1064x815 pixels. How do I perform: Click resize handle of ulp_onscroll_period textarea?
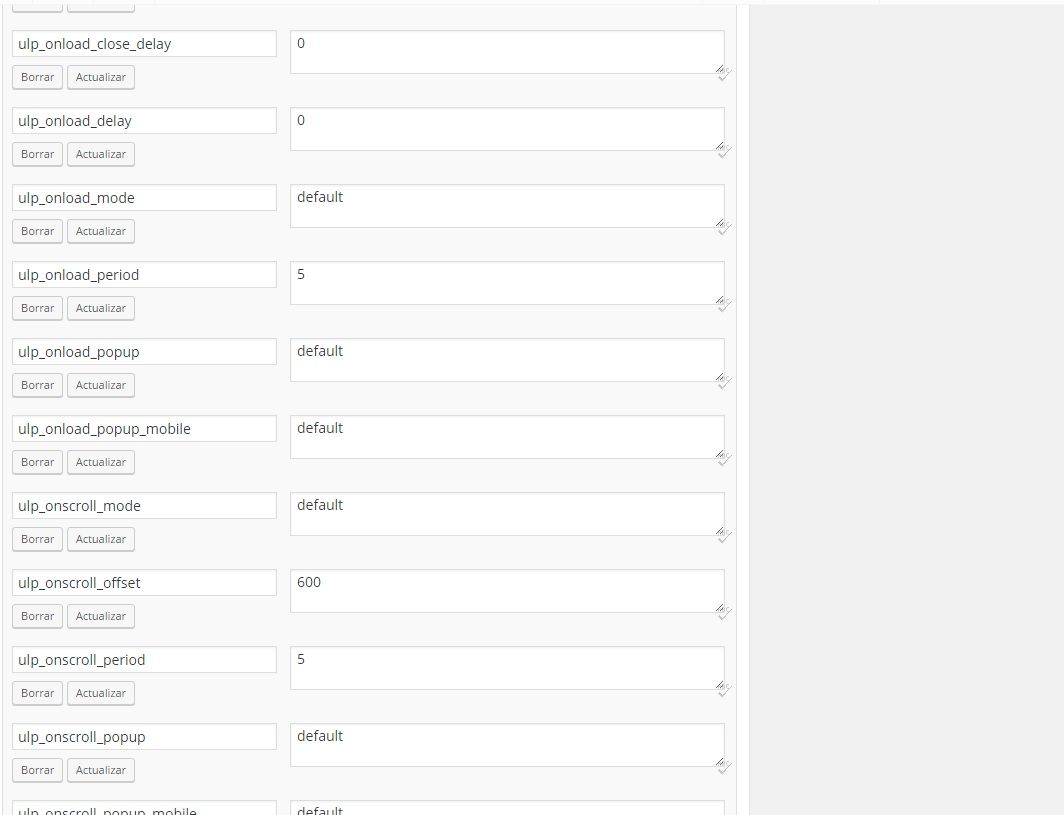[720, 685]
